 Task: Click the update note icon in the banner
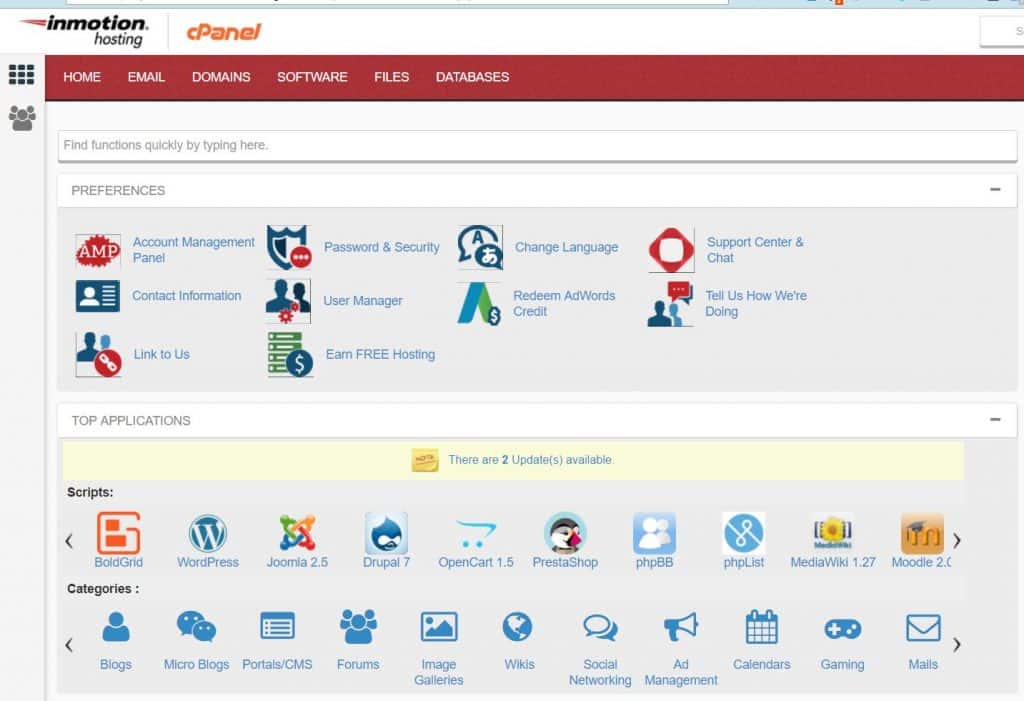click(x=425, y=460)
